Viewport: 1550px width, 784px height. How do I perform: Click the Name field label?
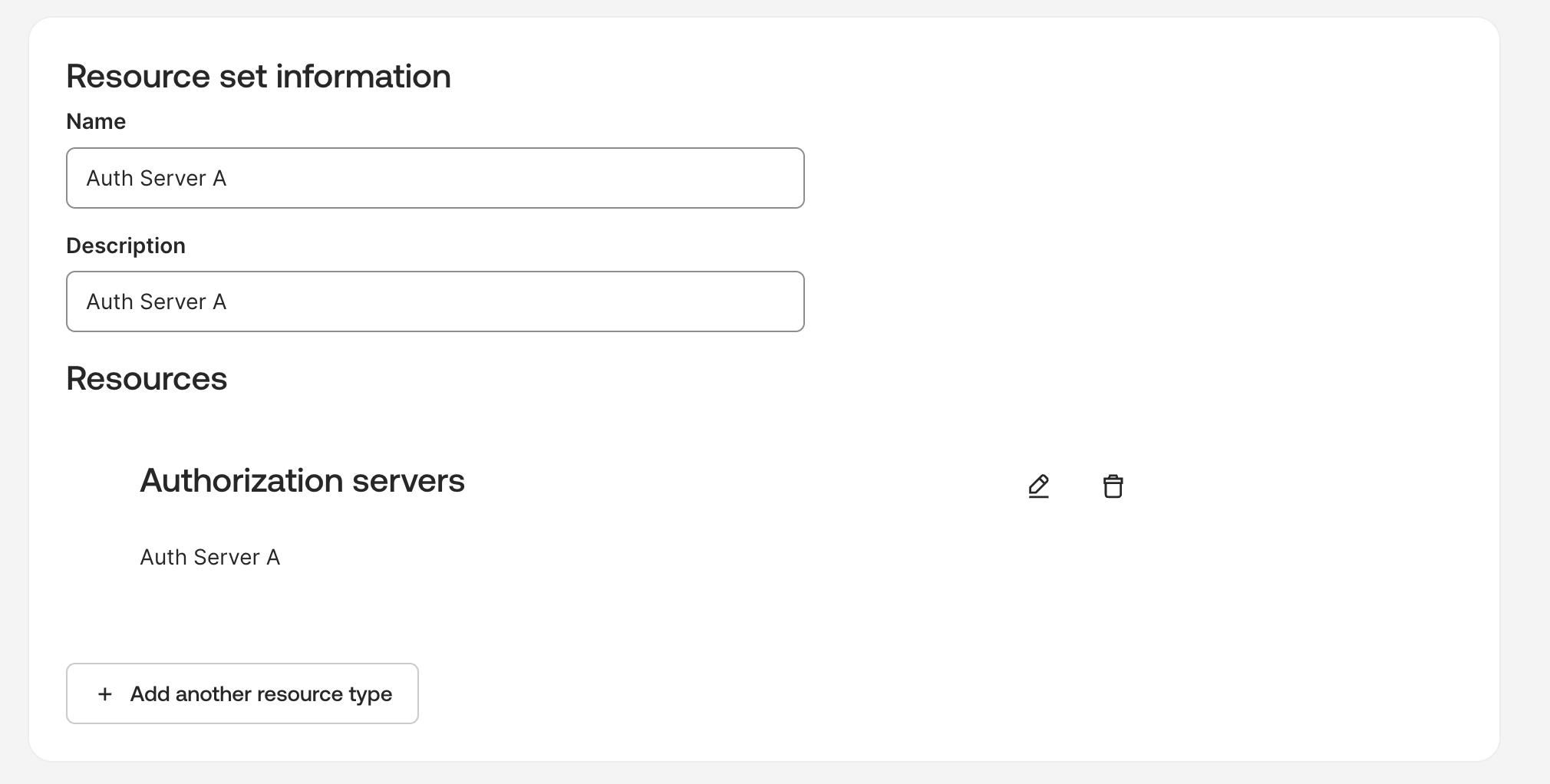coord(96,121)
